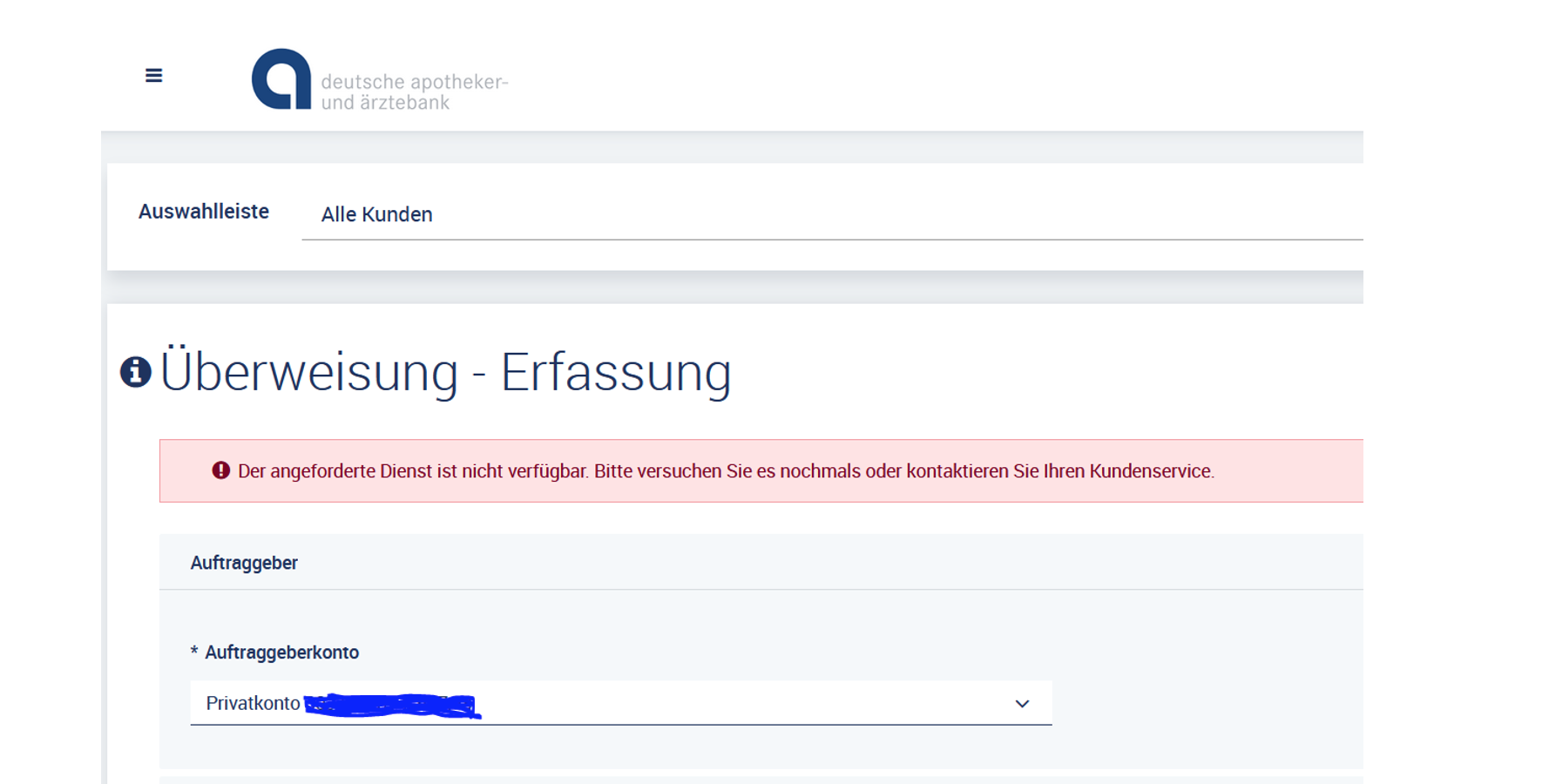Click the word 'Erfassung' in the heading

(615, 373)
